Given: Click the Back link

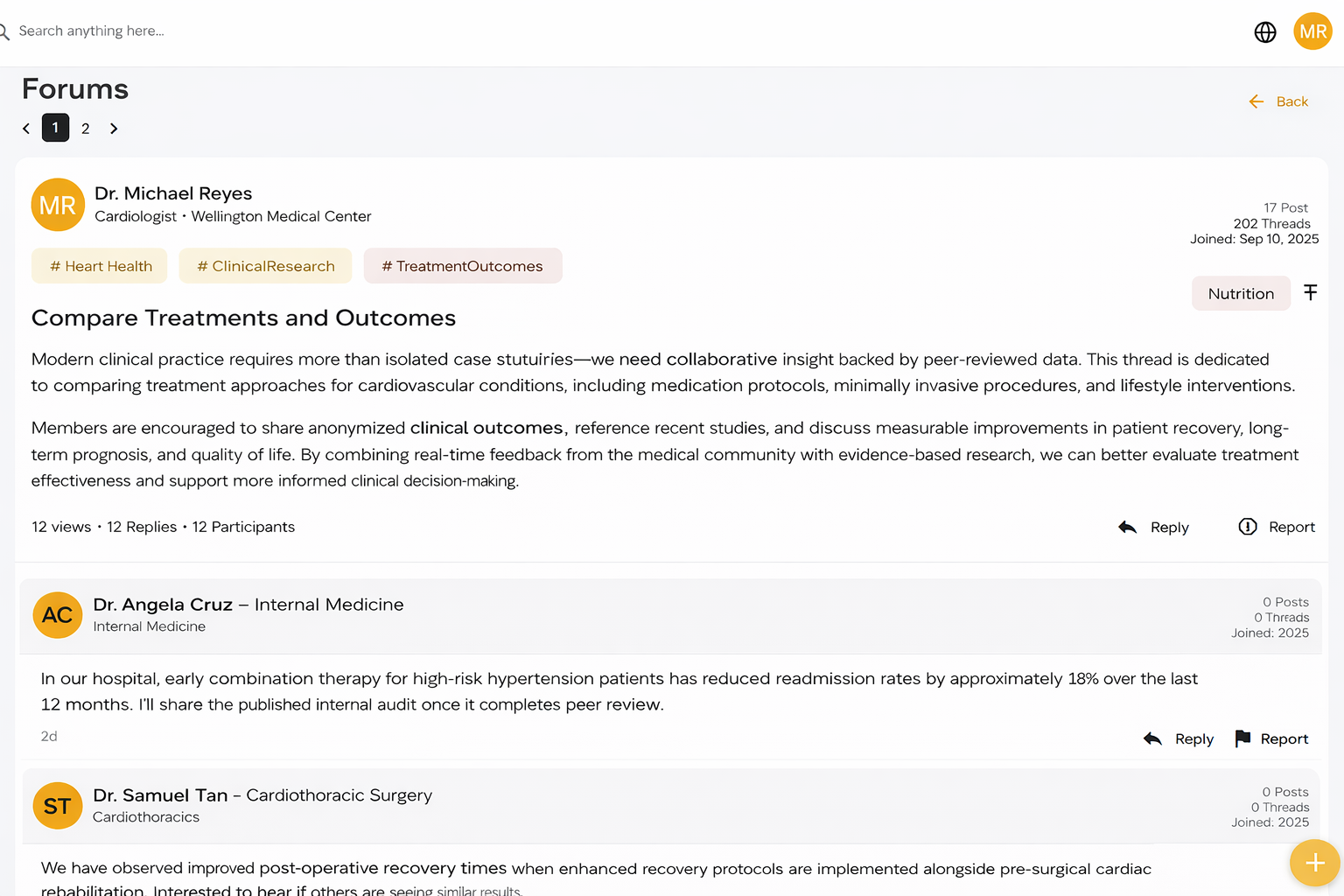Looking at the screenshot, I should (1279, 101).
